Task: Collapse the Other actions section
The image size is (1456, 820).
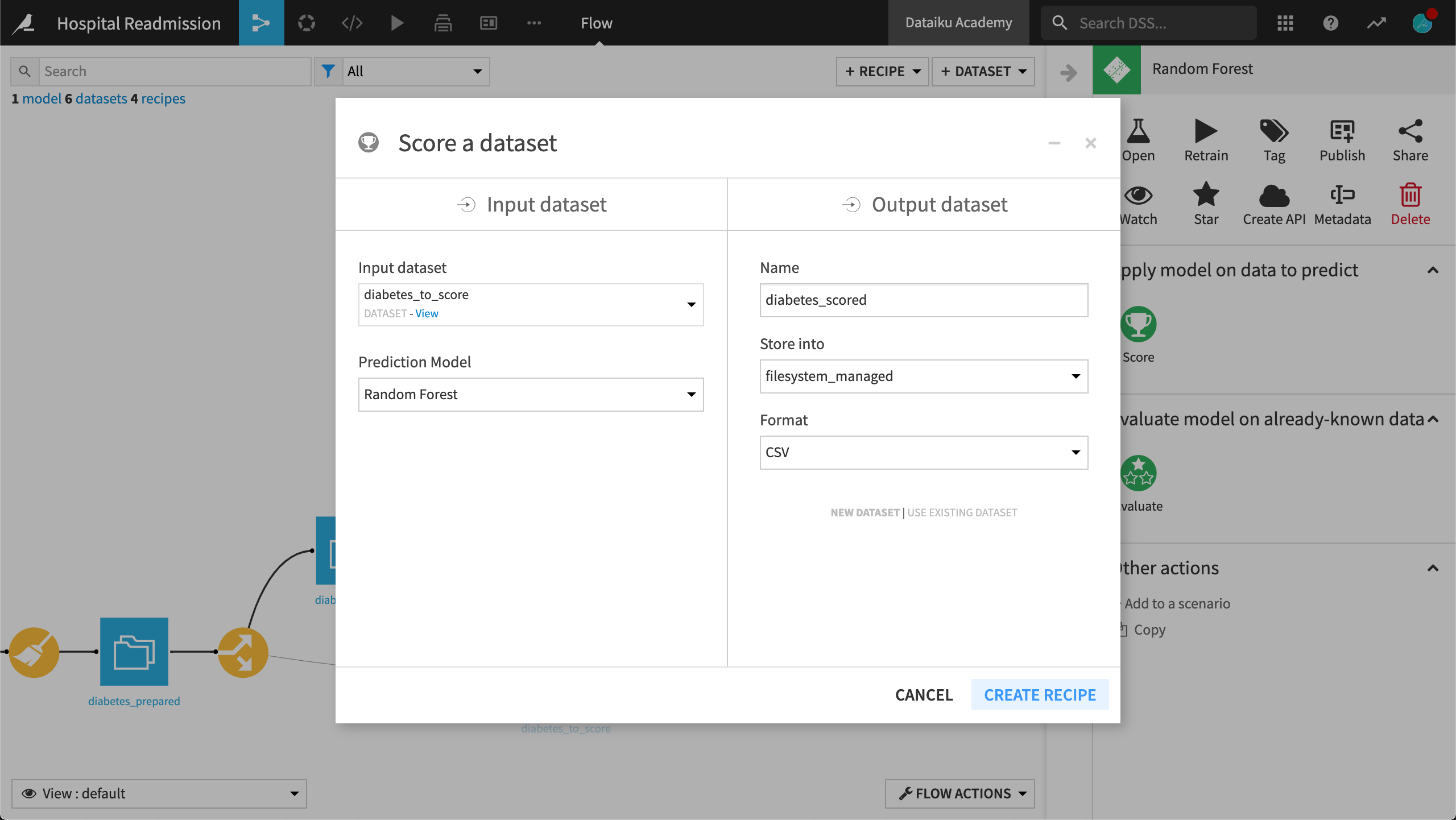Action: coord(1433,568)
